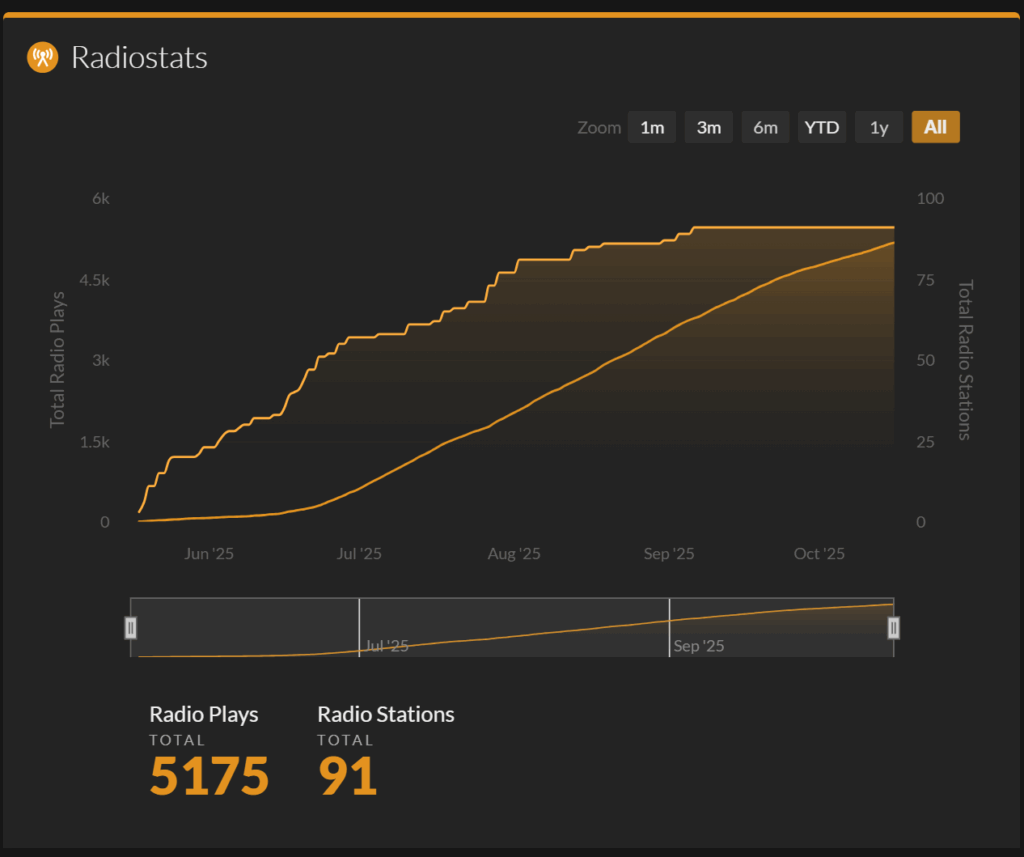Click the Radio Plays label above total

tap(204, 714)
